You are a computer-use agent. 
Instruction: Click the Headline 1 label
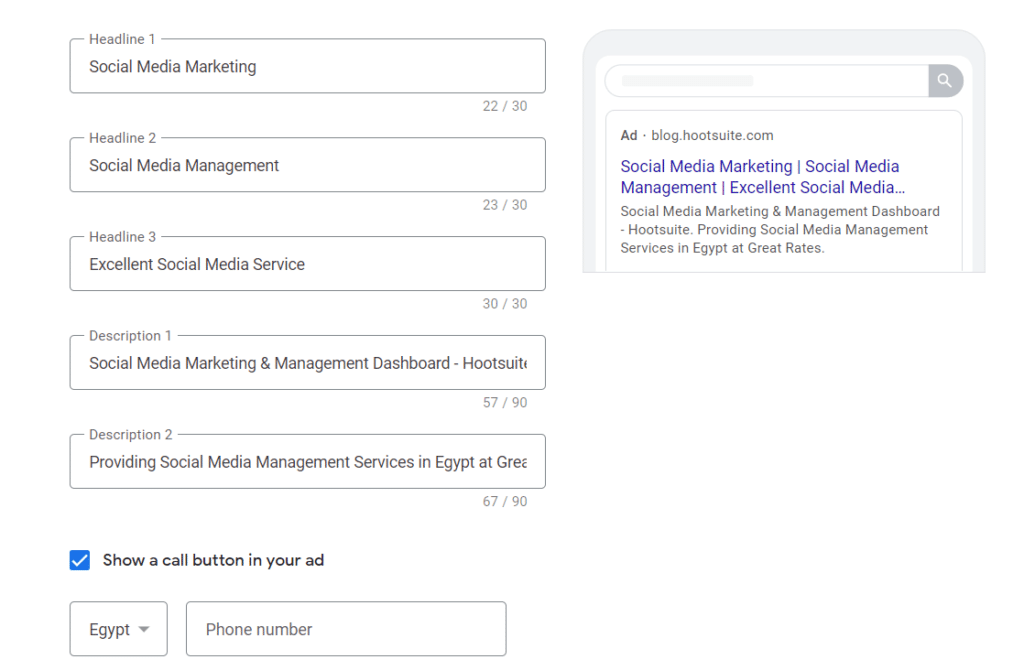pos(122,39)
